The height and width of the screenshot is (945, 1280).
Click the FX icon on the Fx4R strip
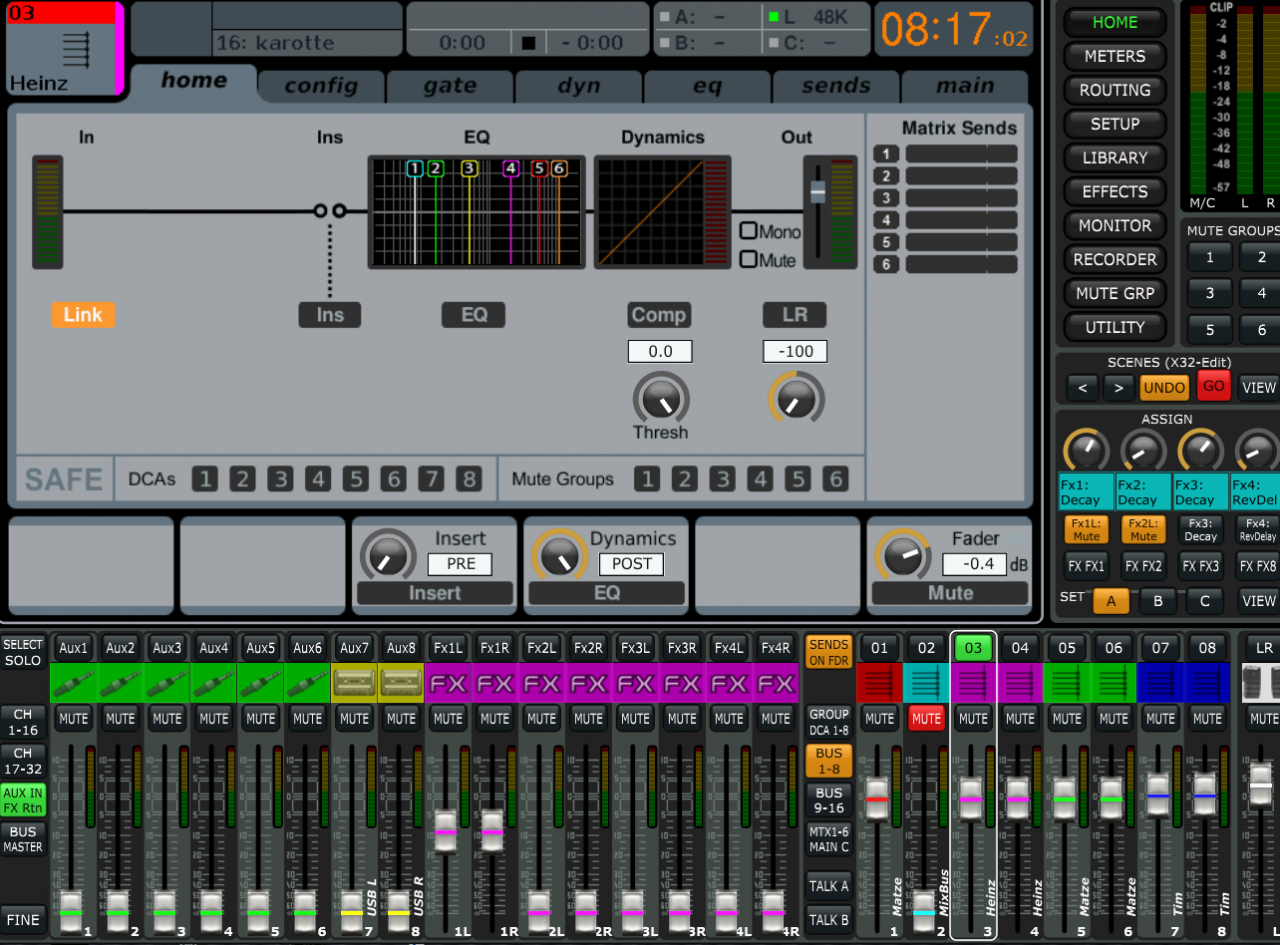(x=776, y=683)
